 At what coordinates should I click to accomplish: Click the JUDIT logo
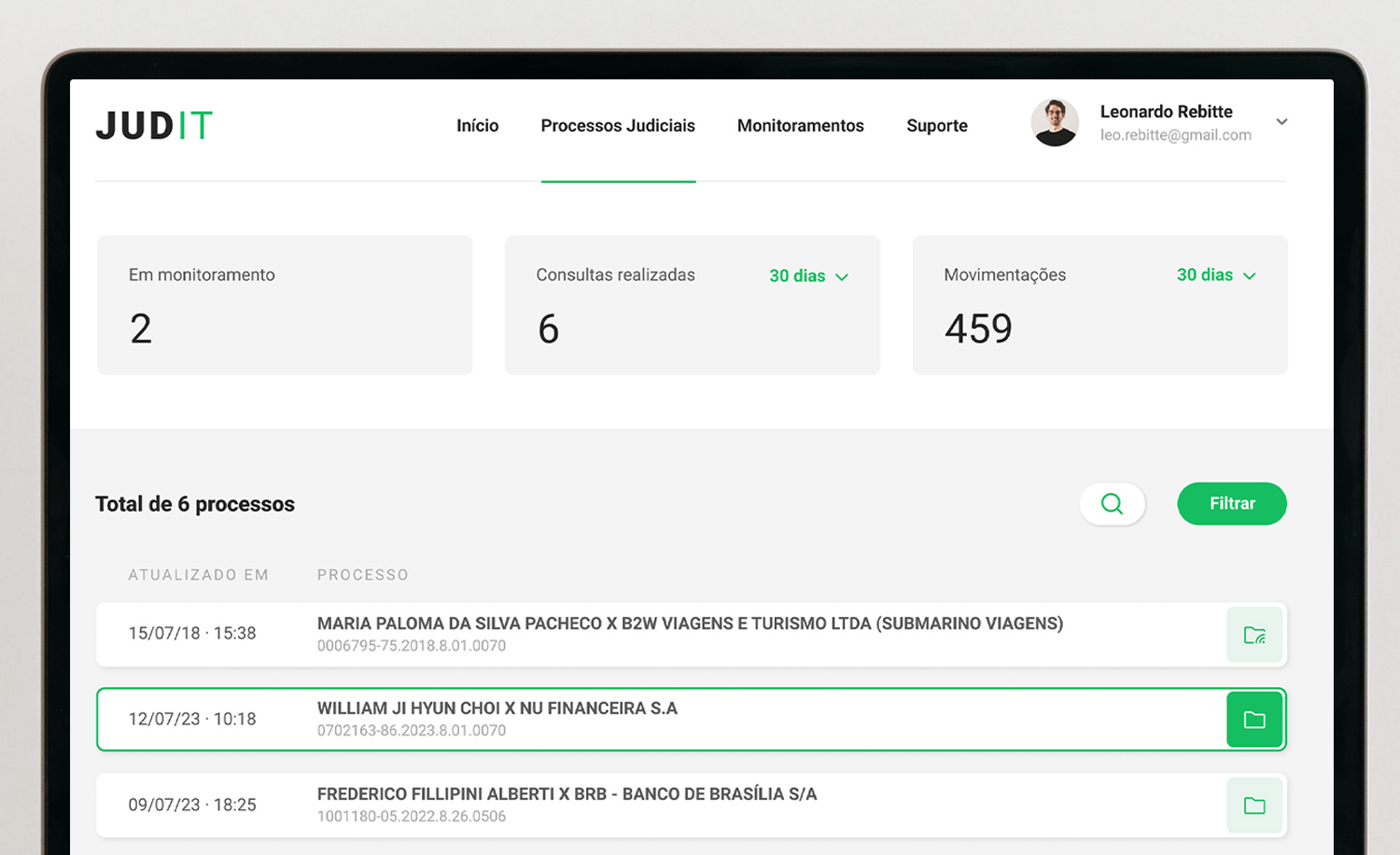coord(154,126)
